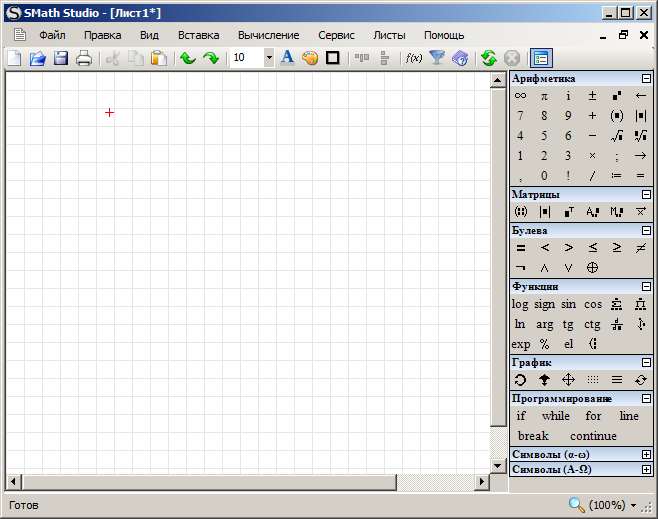Click the green Undo arrow
The height and width of the screenshot is (519, 658).
(187, 58)
